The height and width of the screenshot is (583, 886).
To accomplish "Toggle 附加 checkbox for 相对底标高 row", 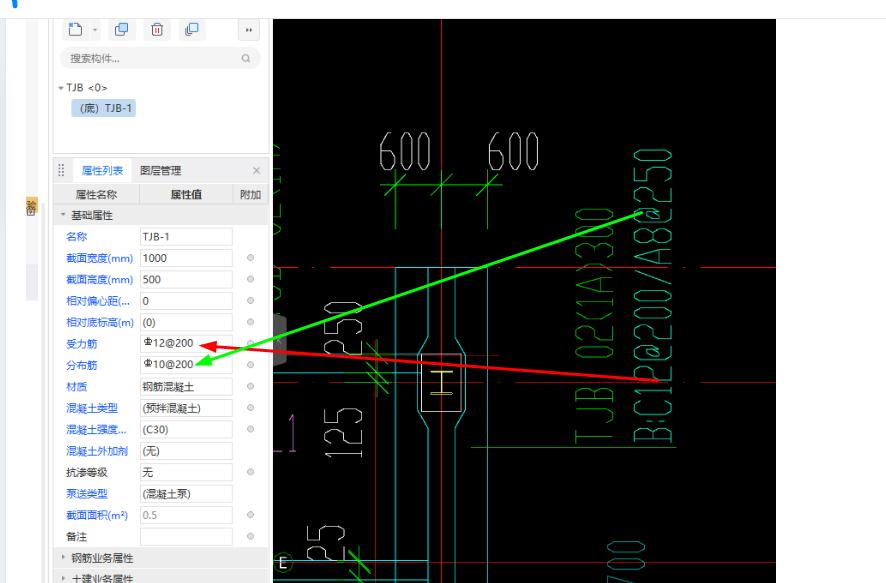I will point(250,322).
